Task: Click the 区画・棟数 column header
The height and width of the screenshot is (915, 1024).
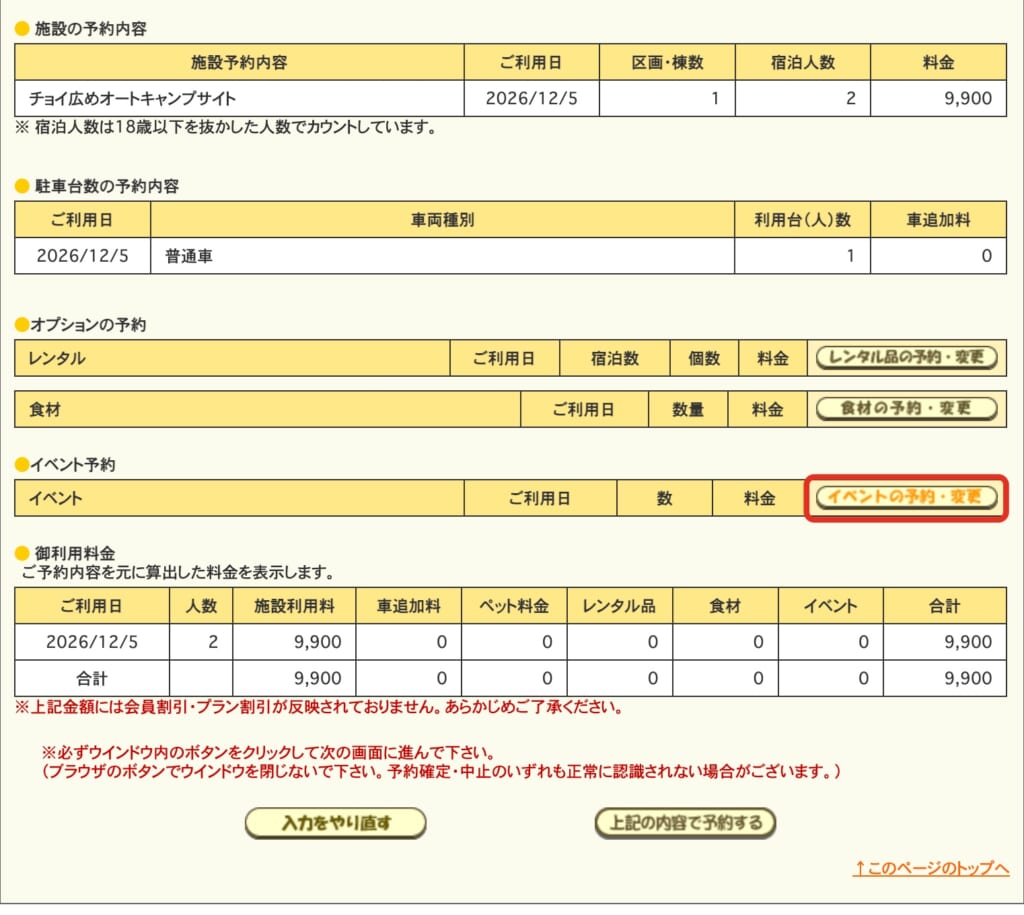Action: click(x=667, y=63)
